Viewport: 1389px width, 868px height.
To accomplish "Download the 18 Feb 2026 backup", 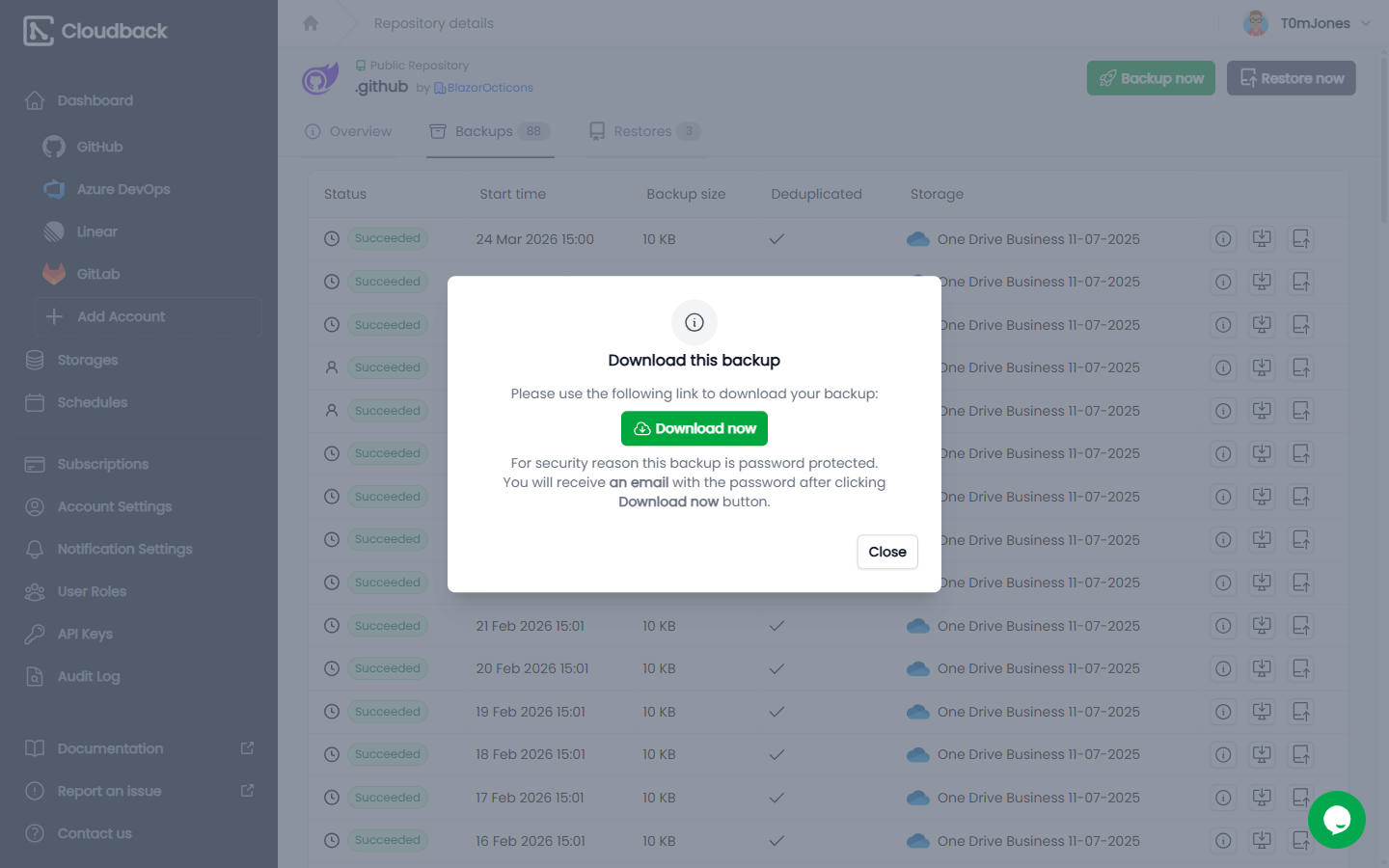I will point(1262,754).
